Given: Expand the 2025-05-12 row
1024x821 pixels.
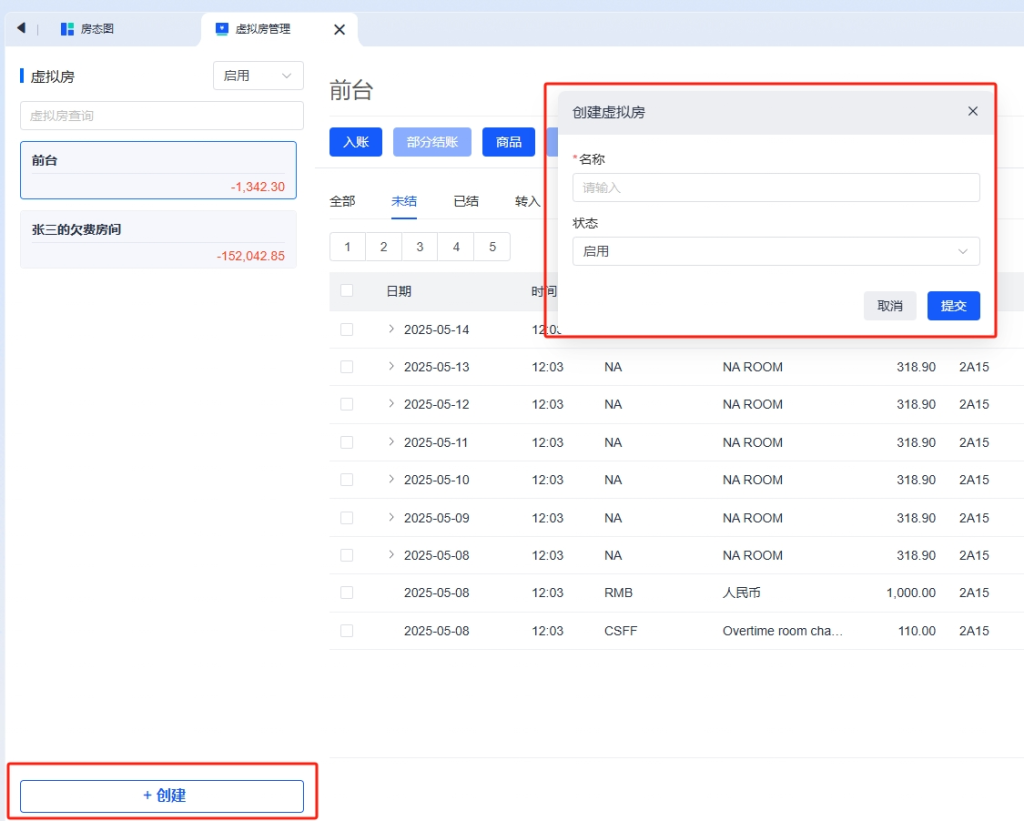Looking at the screenshot, I should click(x=391, y=404).
